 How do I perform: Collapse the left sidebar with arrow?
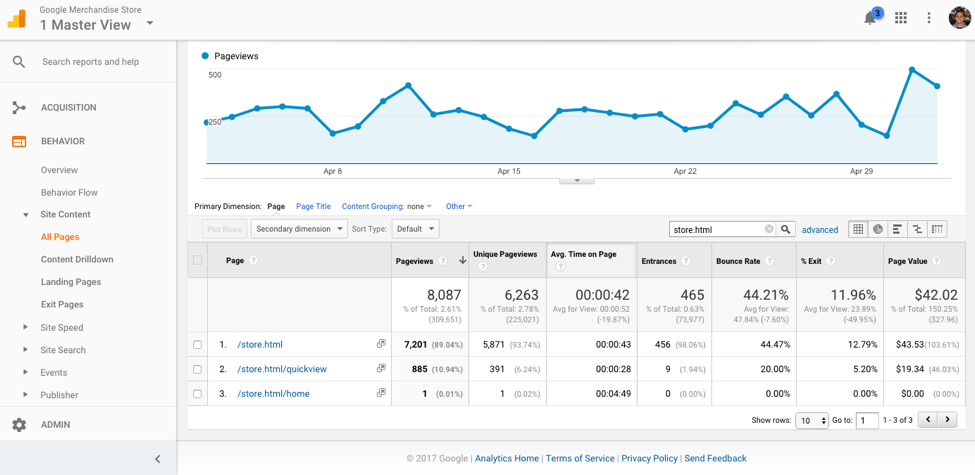[x=157, y=459]
